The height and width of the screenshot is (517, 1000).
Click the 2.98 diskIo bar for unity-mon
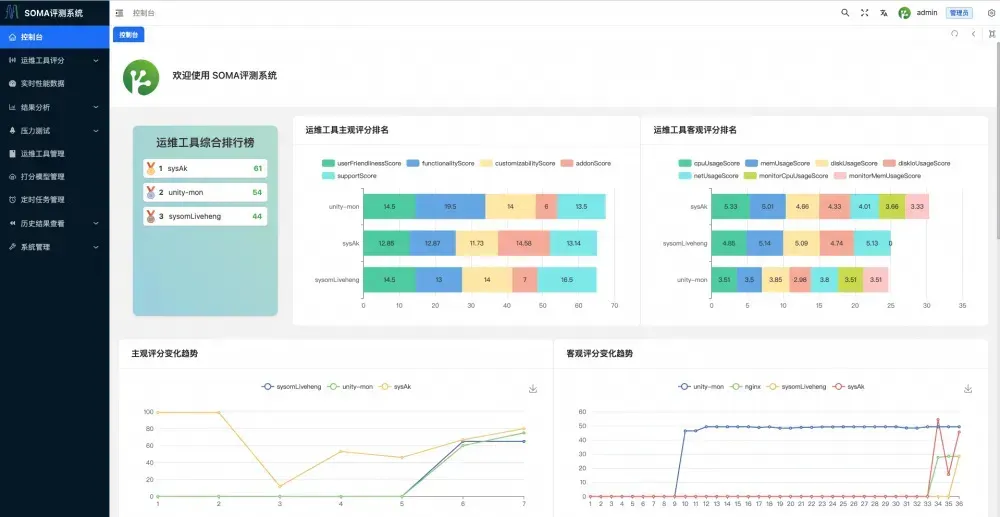pyautogui.click(x=800, y=280)
